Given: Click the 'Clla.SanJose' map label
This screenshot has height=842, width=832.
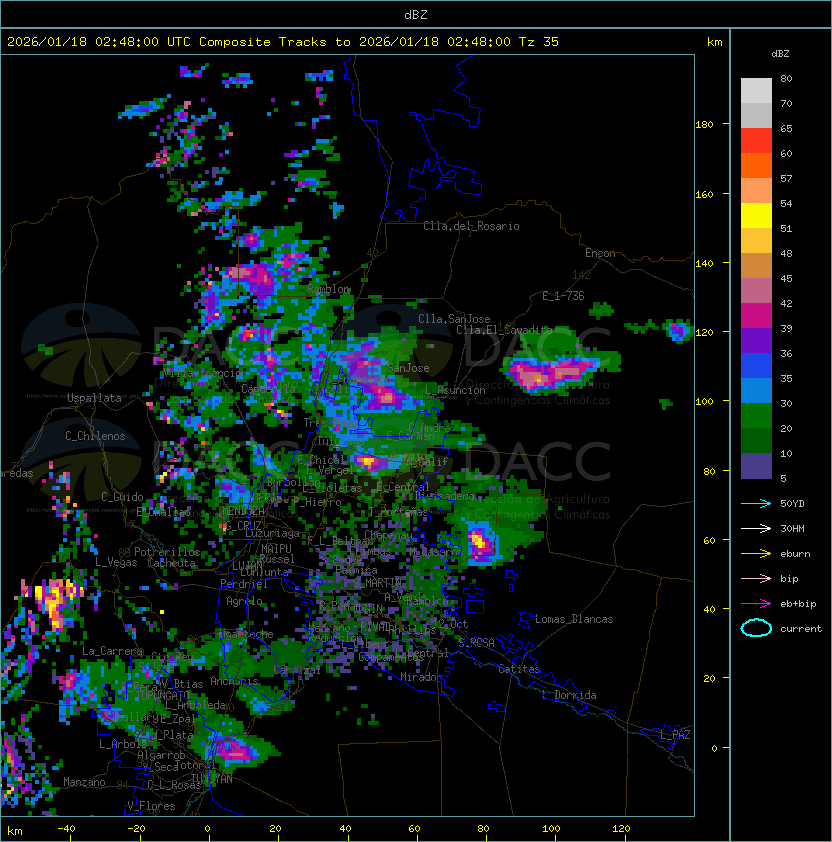Looking at the screenshot, I should click(x=454, y=319).
